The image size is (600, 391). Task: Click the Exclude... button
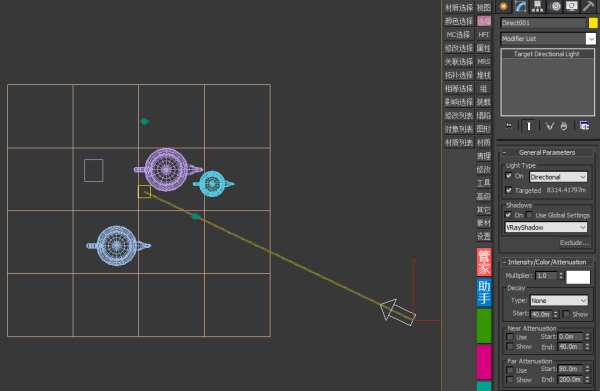coord(574,243)
